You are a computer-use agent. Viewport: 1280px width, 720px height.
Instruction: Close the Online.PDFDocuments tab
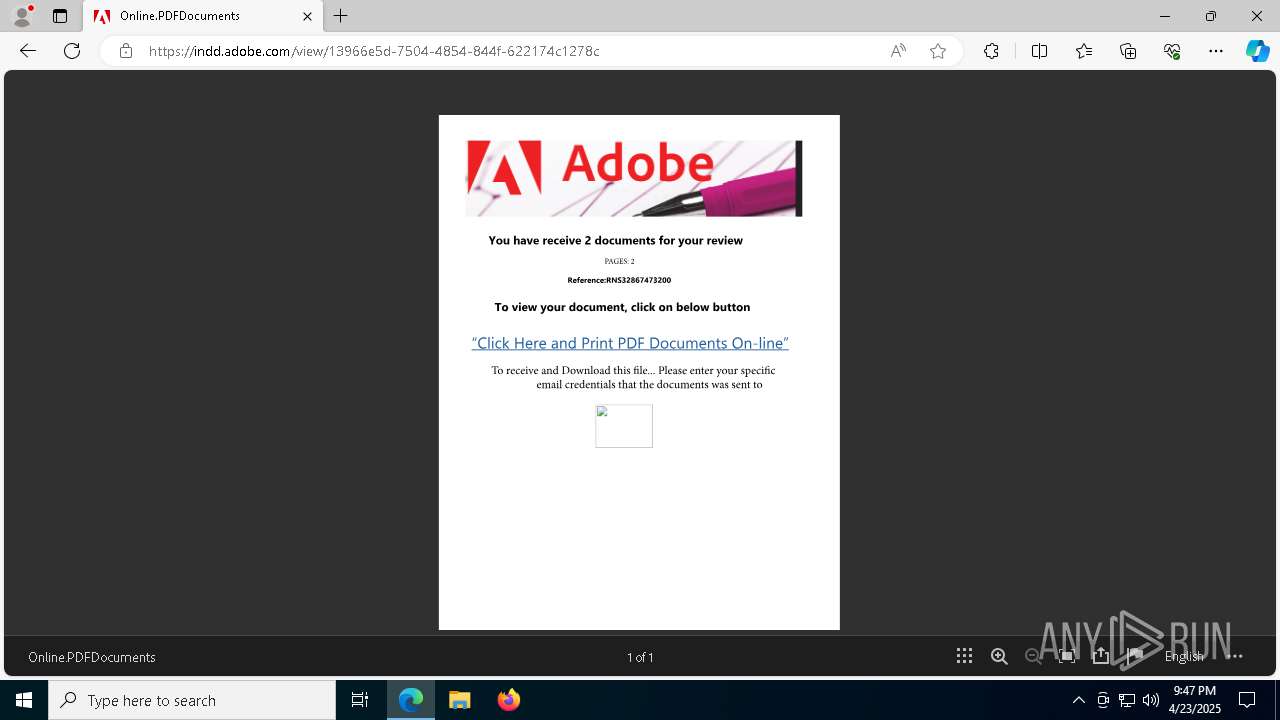[307, 16]
